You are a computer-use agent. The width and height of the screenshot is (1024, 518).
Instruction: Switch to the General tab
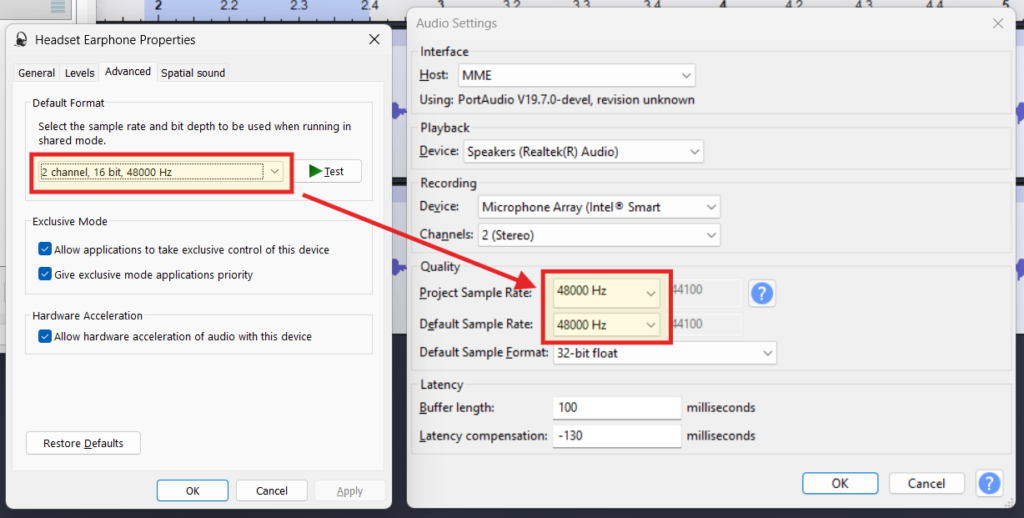coord(37,73)
